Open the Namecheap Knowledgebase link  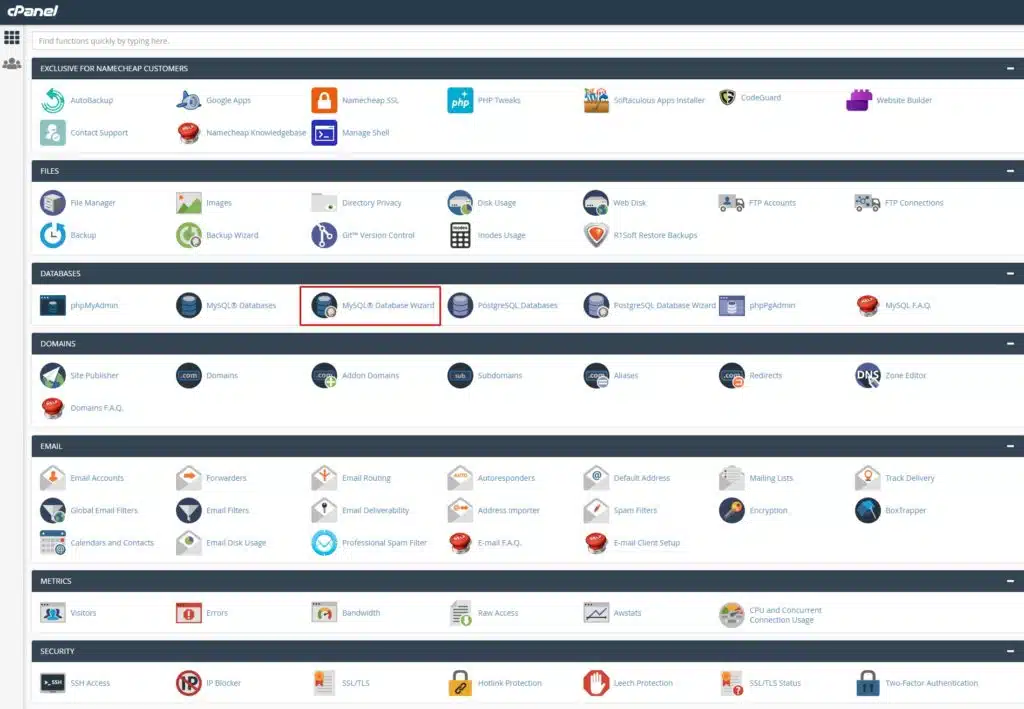coord(256,133)
